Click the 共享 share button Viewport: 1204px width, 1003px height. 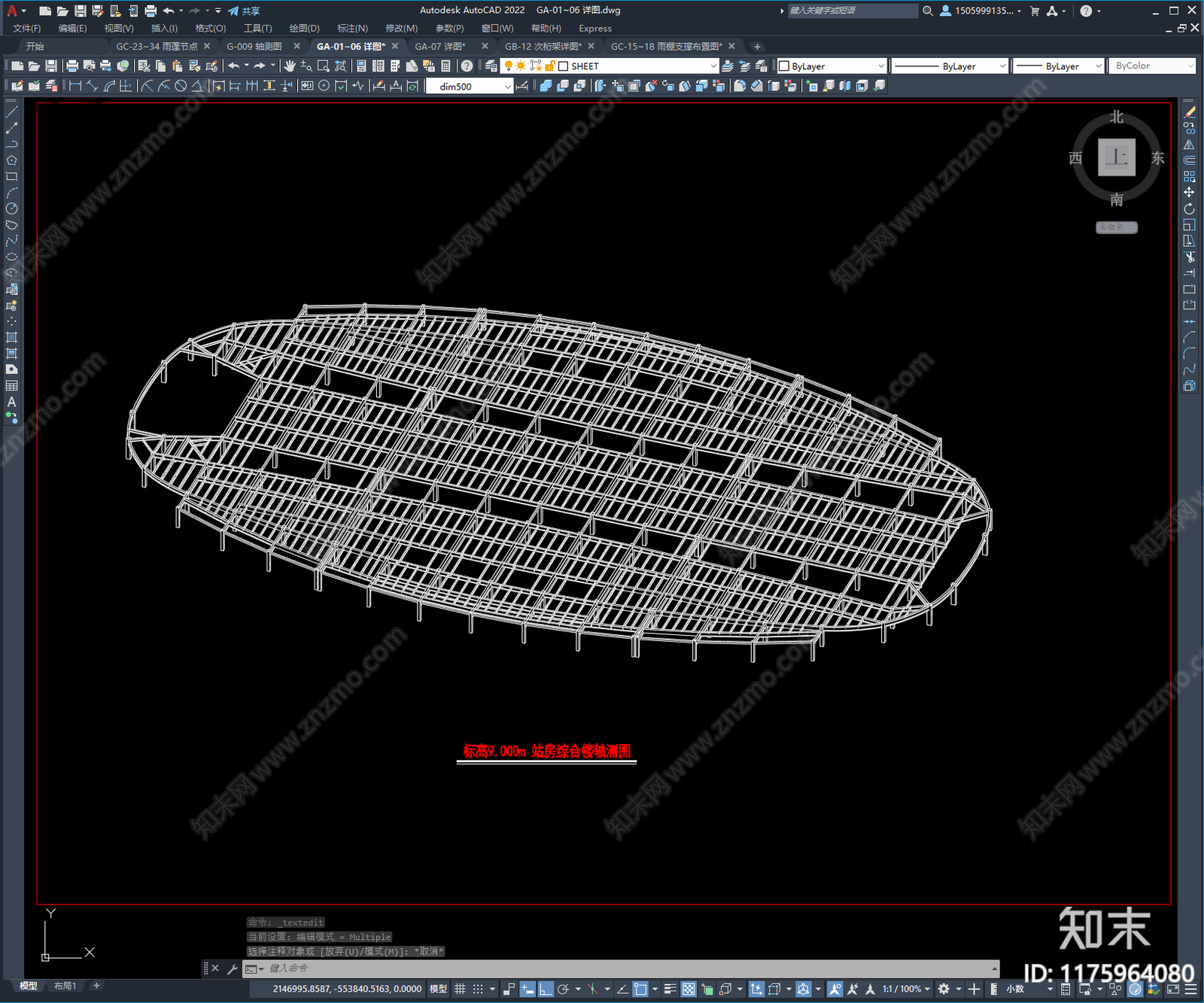(x=244, y=11)
